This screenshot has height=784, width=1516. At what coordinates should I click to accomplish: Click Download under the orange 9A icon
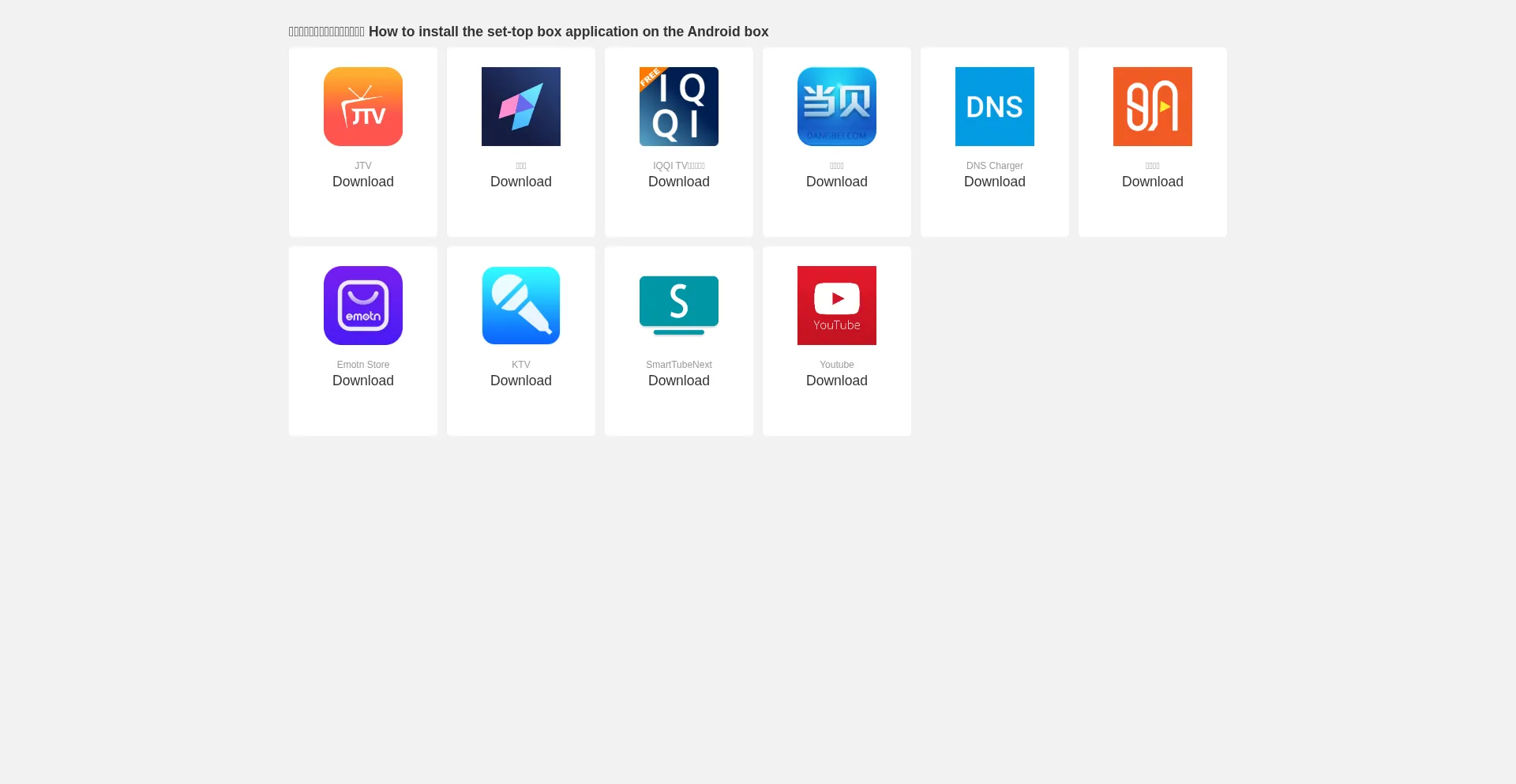tap(1153, 182)
